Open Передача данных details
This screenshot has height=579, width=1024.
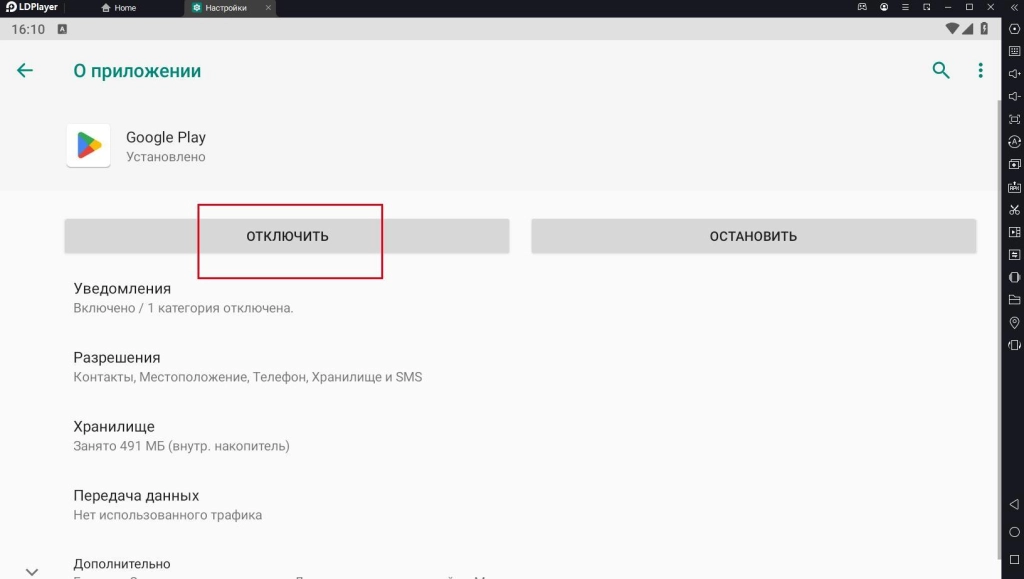136,504
